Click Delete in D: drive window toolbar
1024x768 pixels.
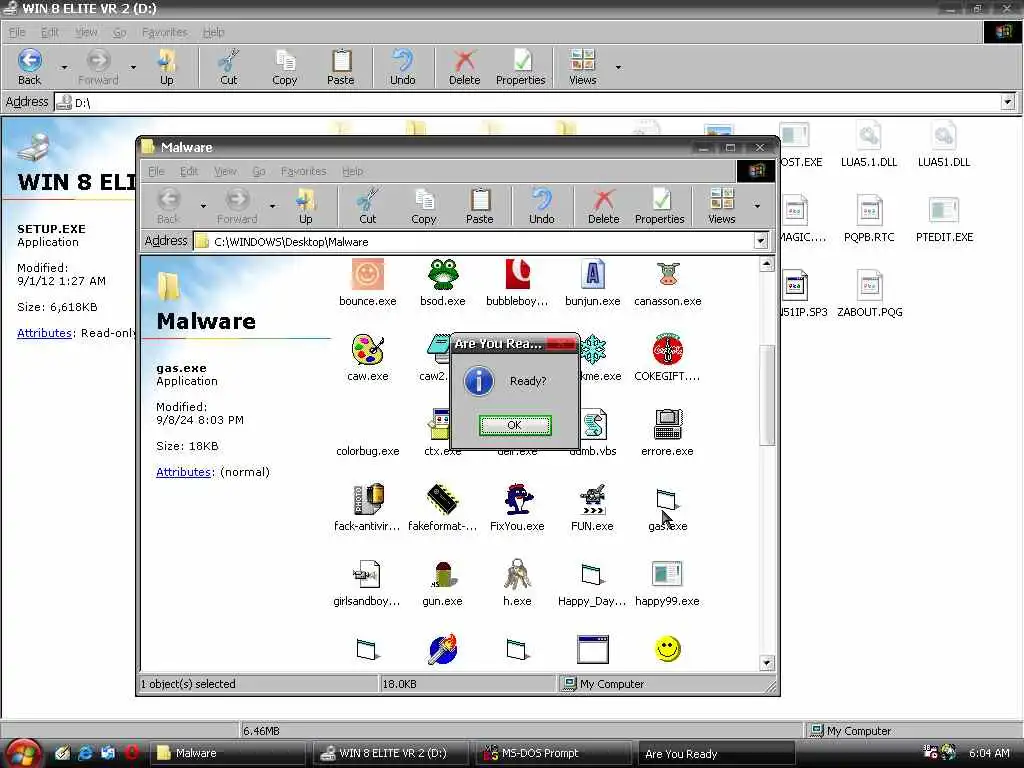464,67
